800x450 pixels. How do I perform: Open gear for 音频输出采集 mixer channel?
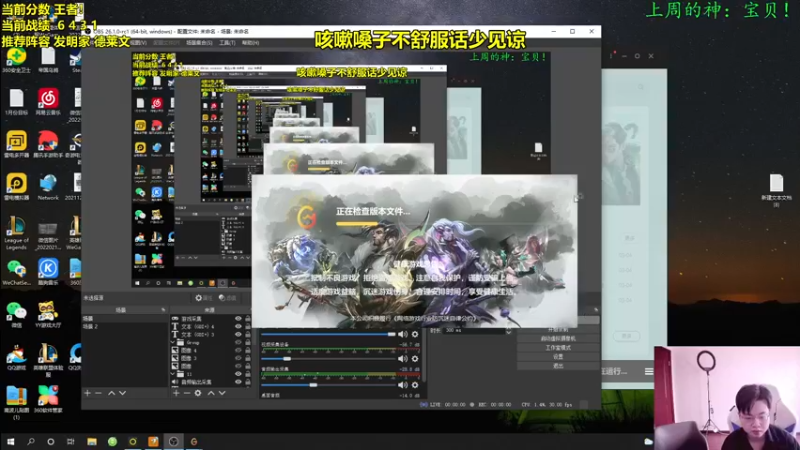(x=415, y=385)
